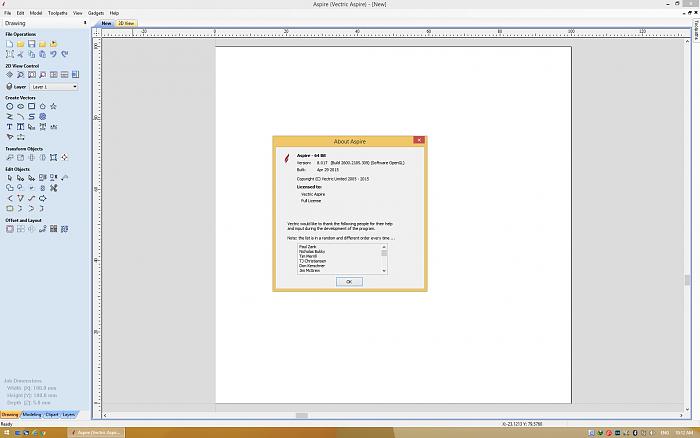The image size is (700, 438).
Task: Click the Windows Start button
Action: click(x=7, y=433)
